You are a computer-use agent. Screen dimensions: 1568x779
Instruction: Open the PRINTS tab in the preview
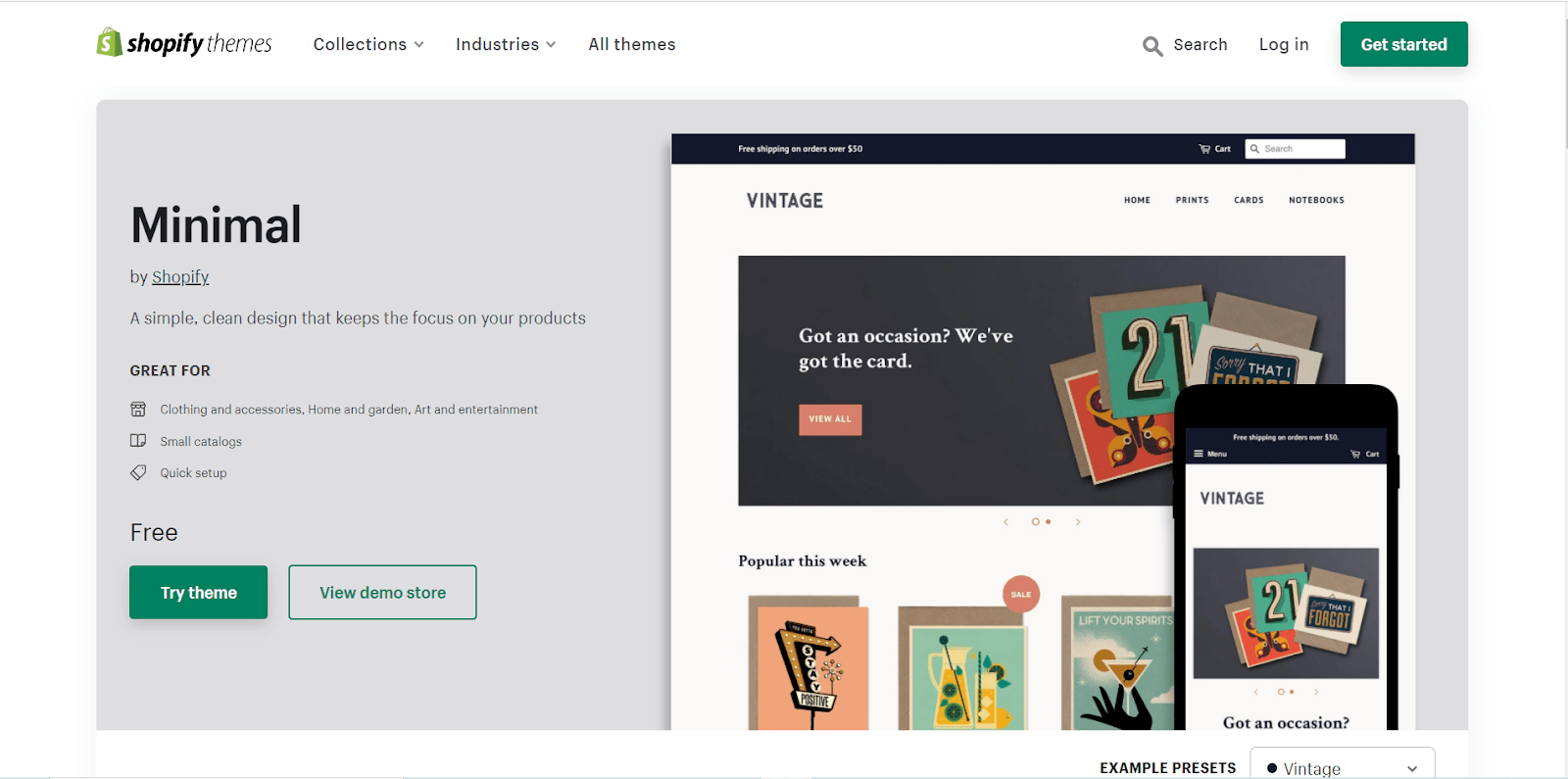[1192, 200]
